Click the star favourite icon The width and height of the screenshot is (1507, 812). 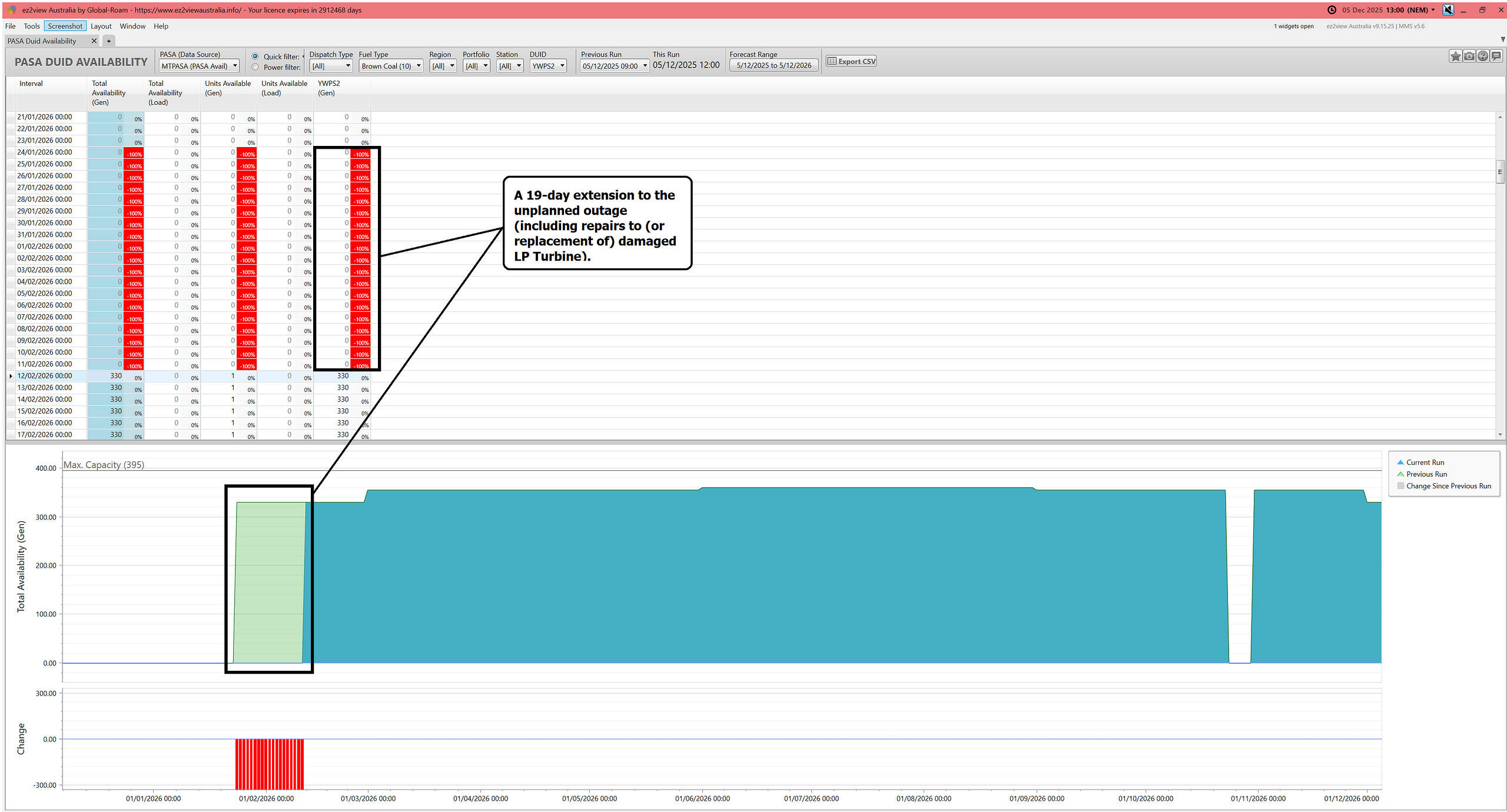point(1455,56)
